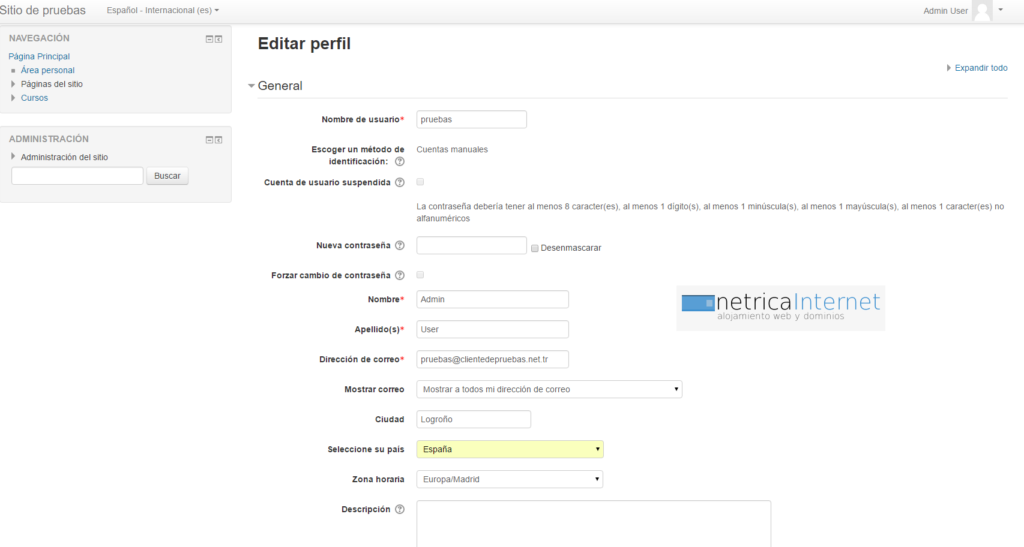Open the Zona horaria dropdown Europa/Madrid
The image size is (1024, 547).
pos(509,480)
